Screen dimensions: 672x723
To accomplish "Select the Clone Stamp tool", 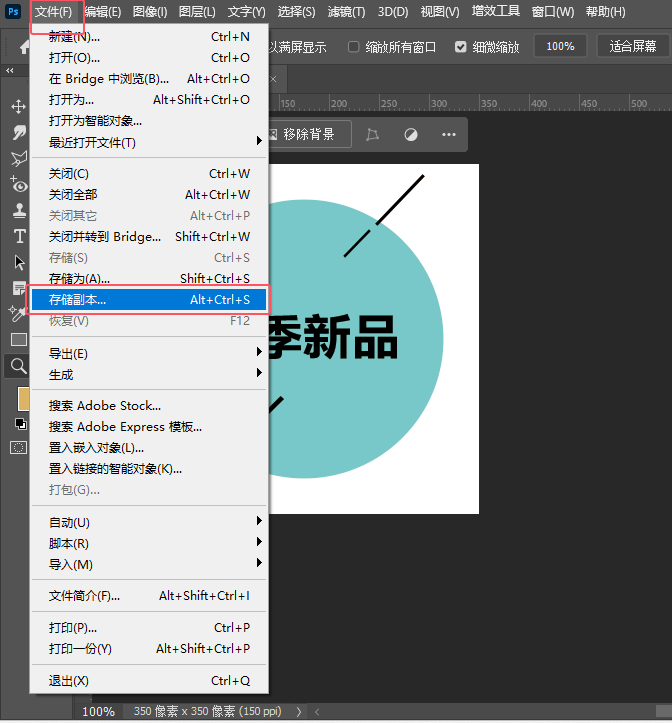I will pyautogui.click(x=19, y=211).
